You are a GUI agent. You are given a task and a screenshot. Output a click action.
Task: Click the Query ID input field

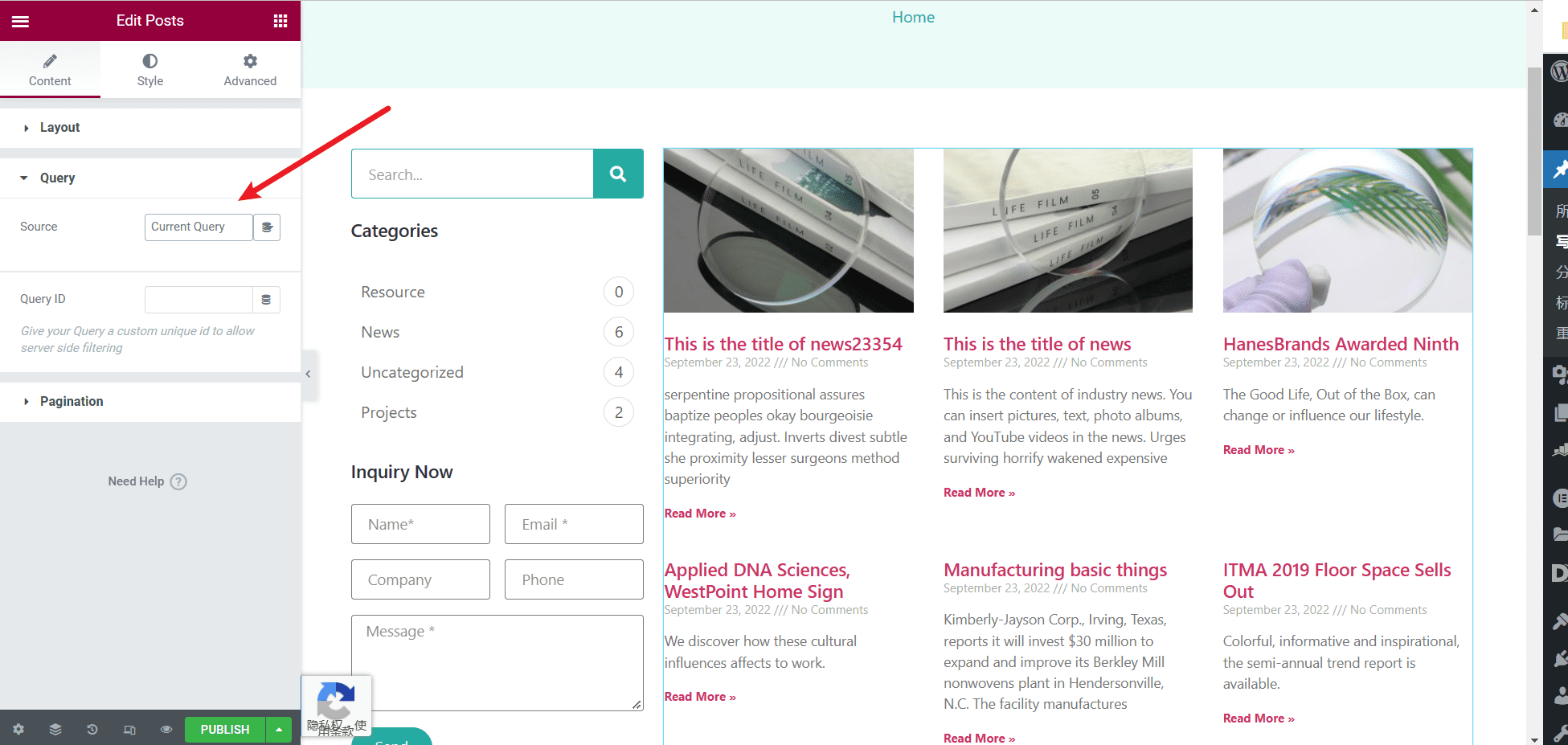(x=199, y=300)
